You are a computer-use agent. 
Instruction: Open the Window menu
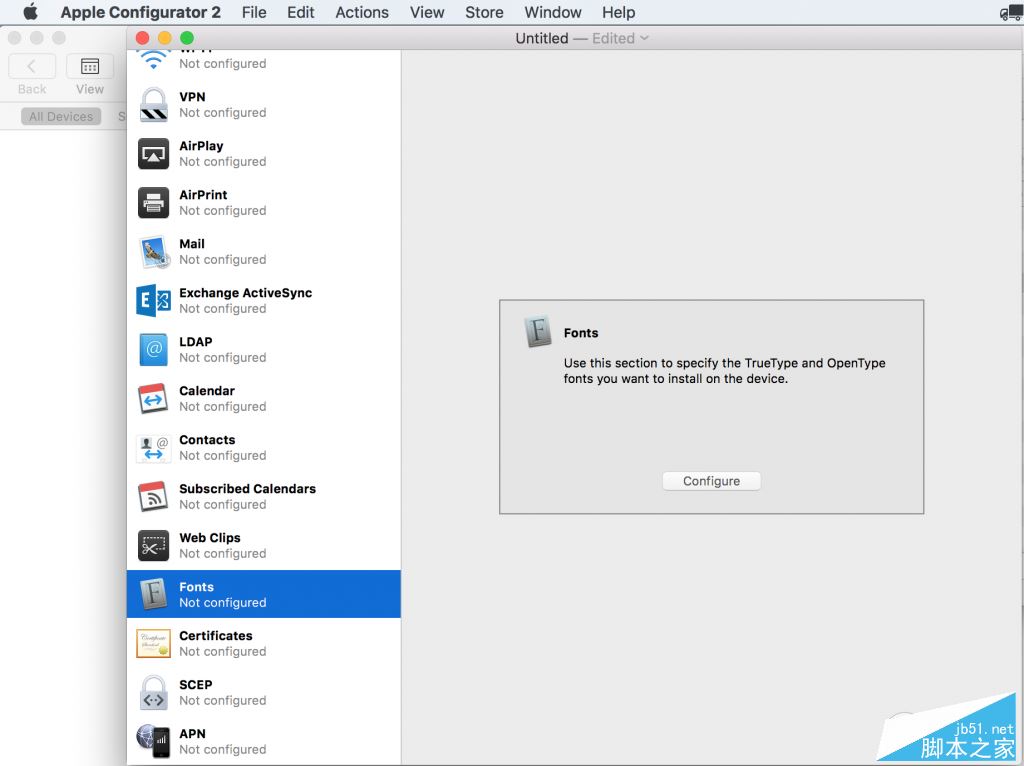click(552, 12)
